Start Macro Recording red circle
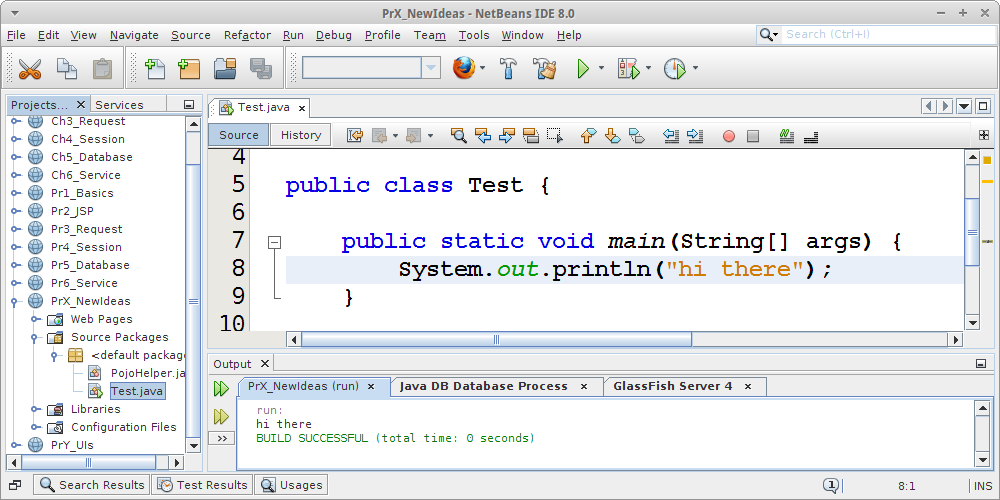1000x500 pixels. pyautogui.click(x=729, y=136)
